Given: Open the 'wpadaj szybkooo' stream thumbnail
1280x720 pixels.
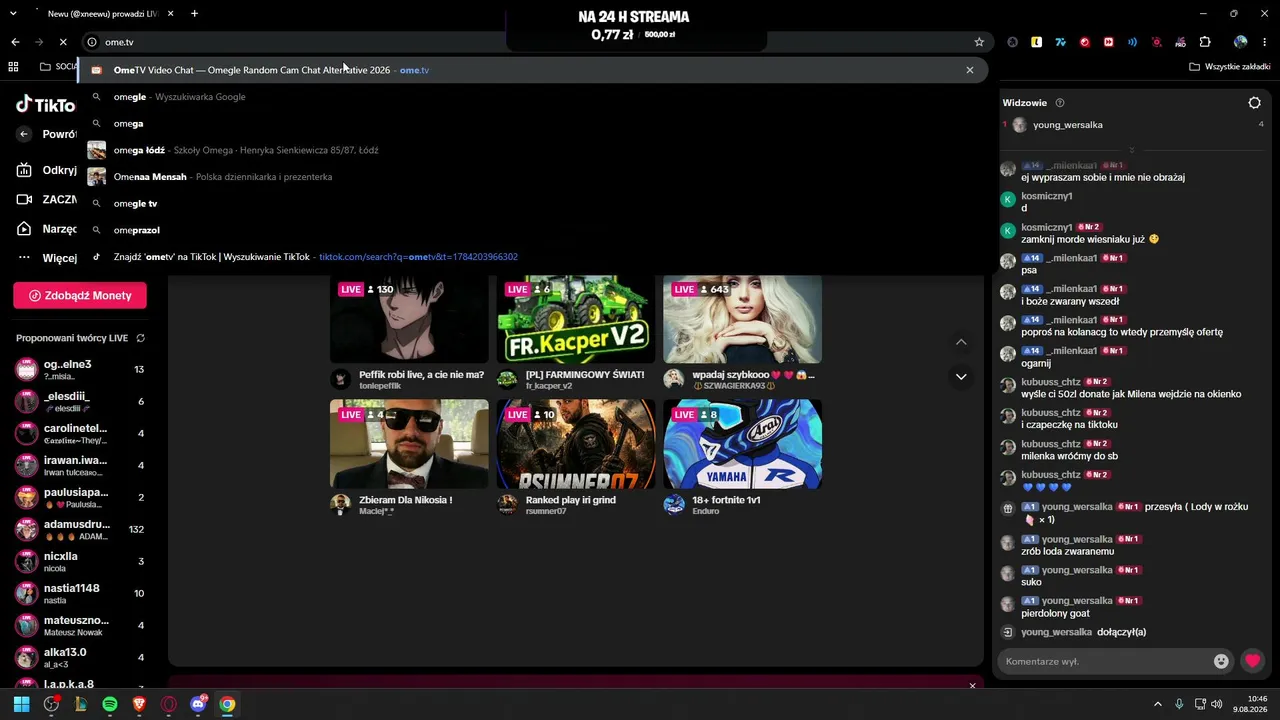Looking at the screenshot, I should click(x=743, y=319).
